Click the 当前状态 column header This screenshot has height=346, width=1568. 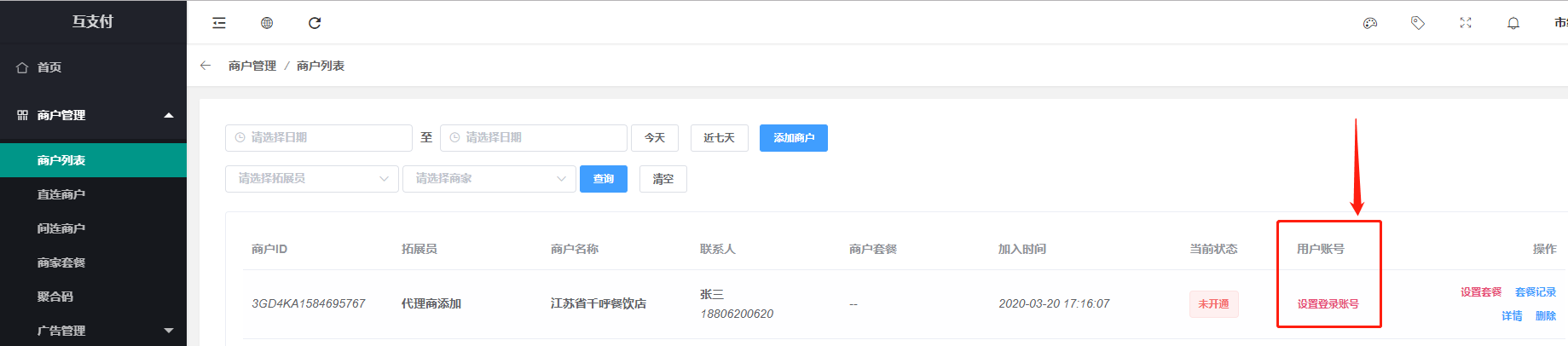pyautogui.click(x=1214, y=250)
